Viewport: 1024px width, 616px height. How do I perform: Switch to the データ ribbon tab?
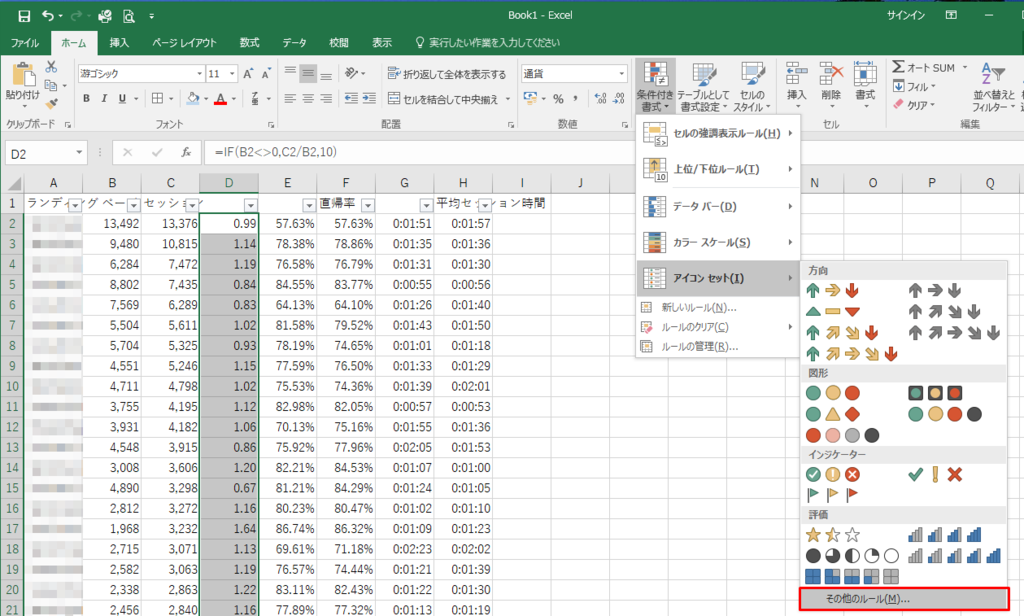(x=295, y=43)
